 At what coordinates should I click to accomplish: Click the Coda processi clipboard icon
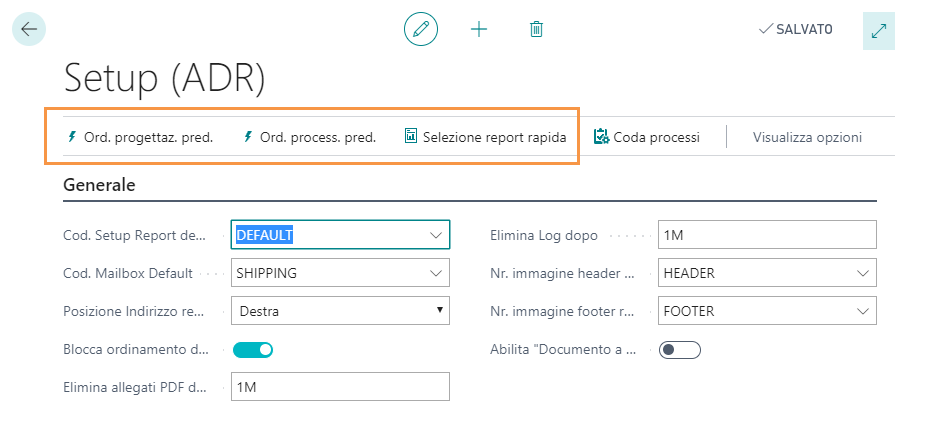[x=601, y=137]
